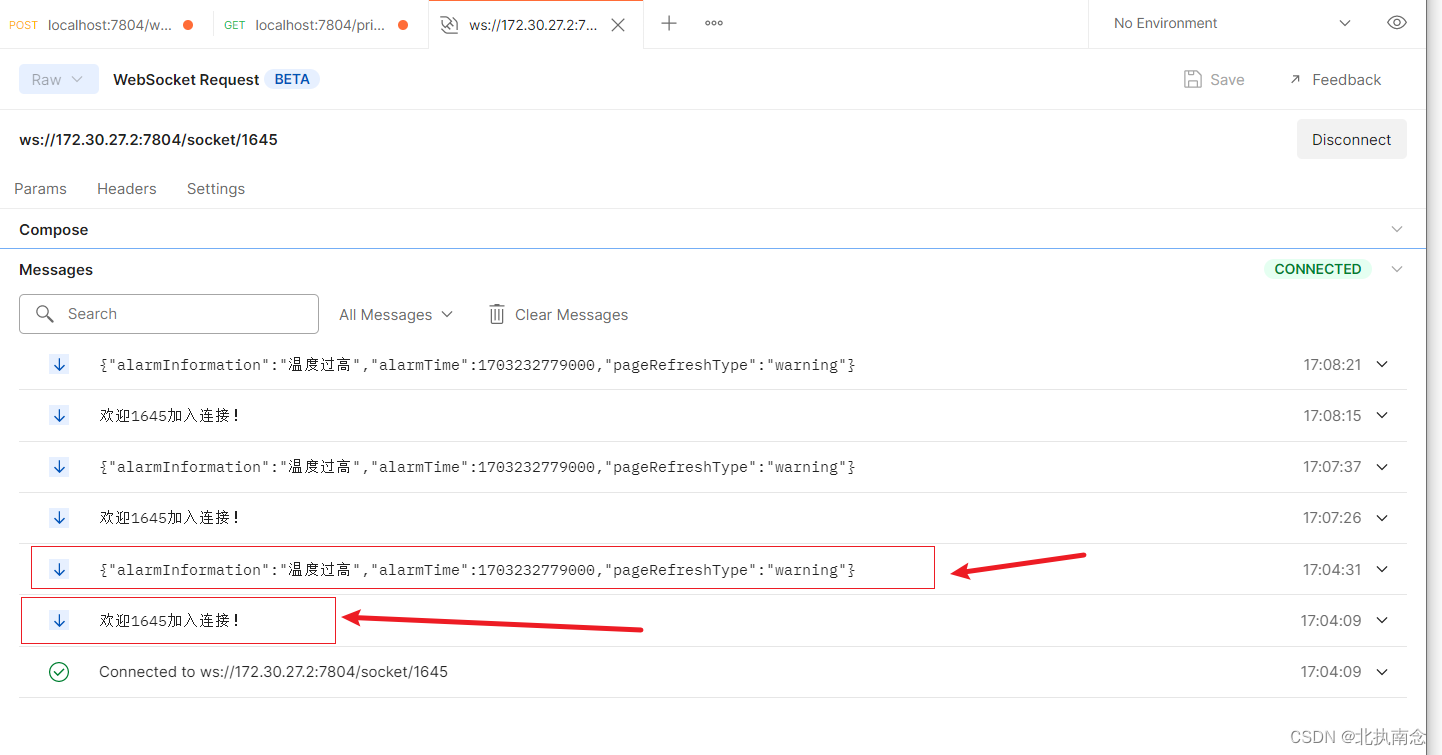Expand the 17:08:15 message chevron
Screen dimensions: 1442x755
click(1383, 415)
